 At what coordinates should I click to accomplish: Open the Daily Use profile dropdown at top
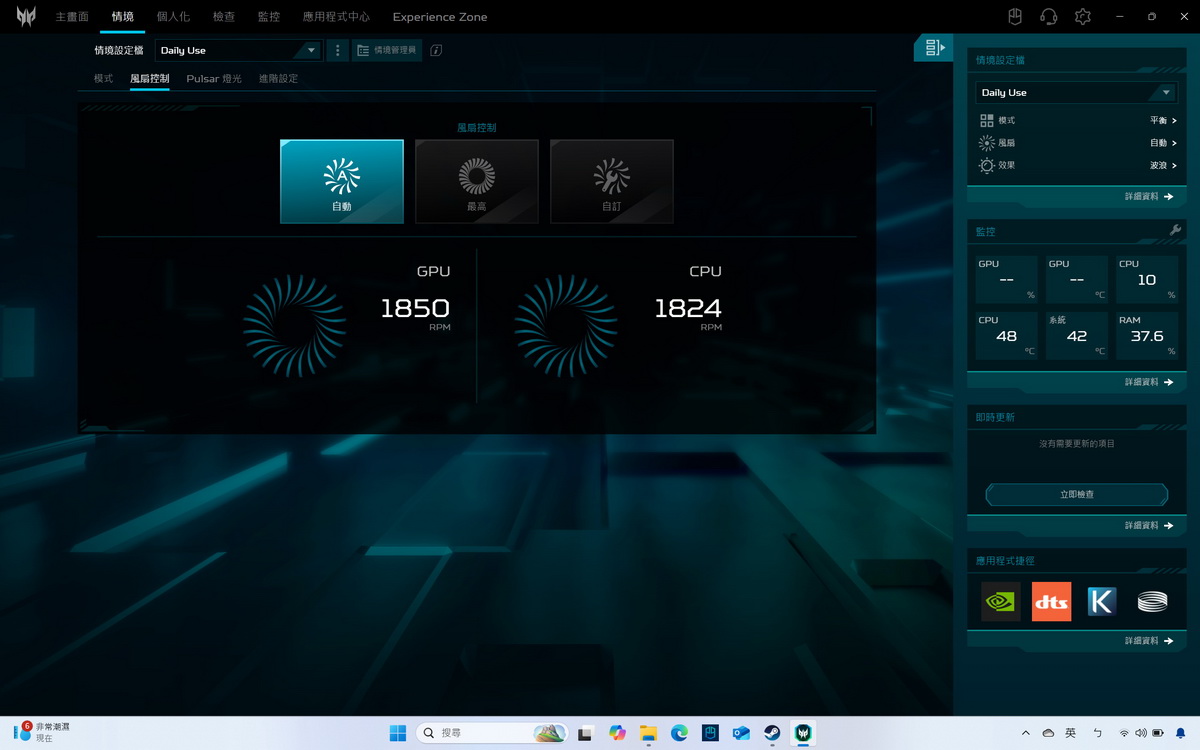coord(238,50)
